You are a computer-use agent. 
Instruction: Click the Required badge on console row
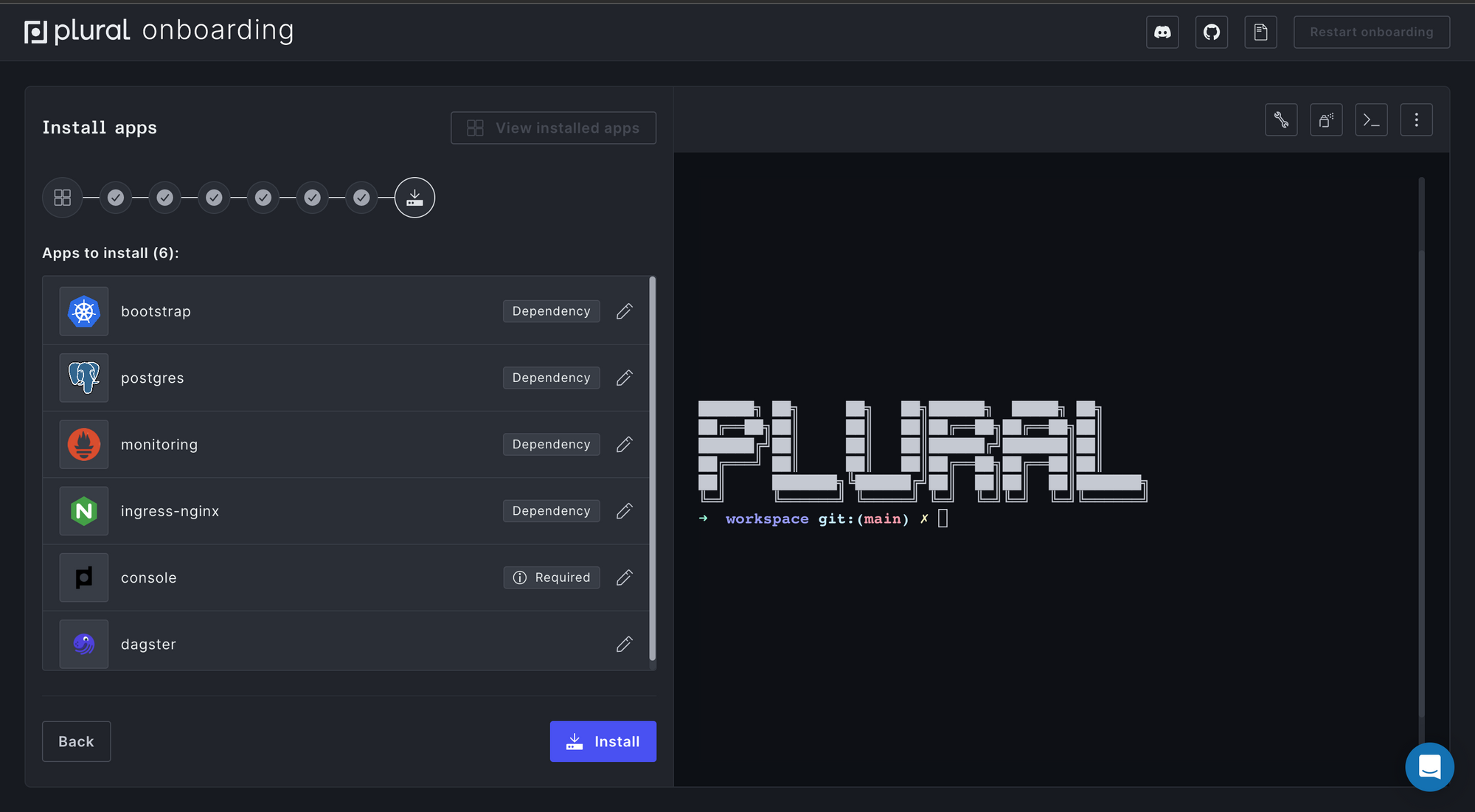coord(552,577)
